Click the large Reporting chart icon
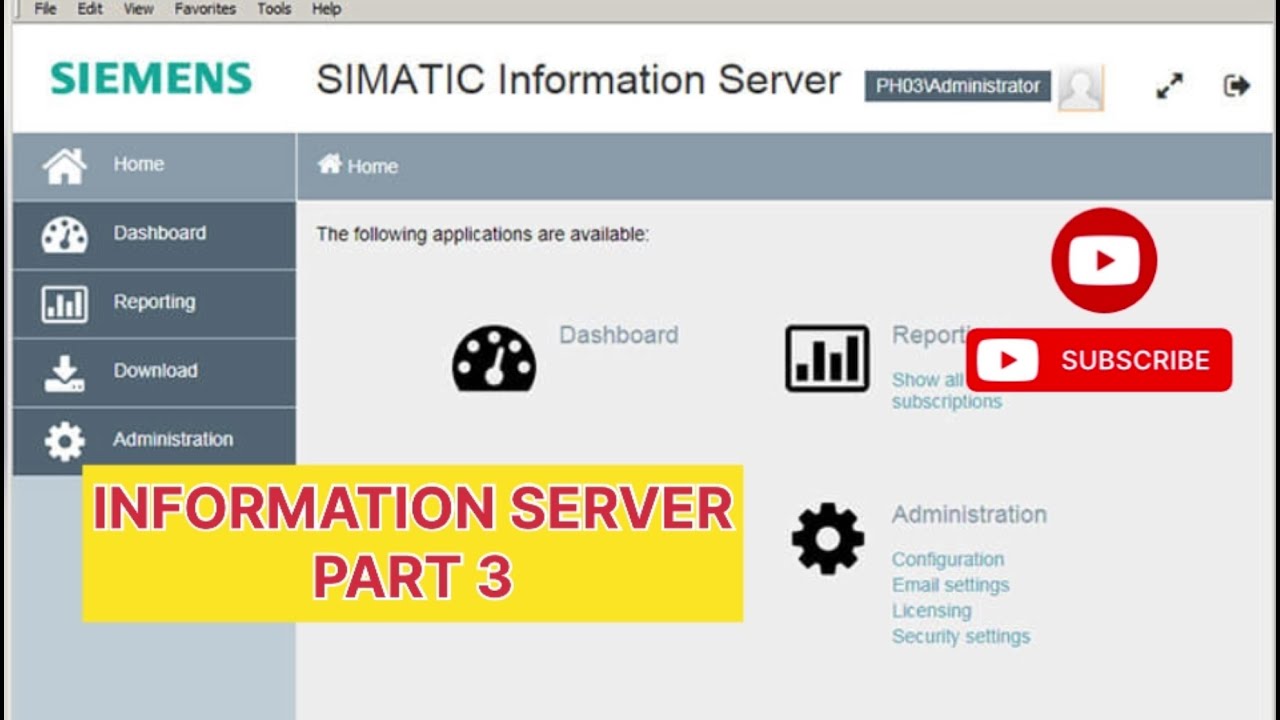Viewport: 1280px width, 720px height. [827, 358]
